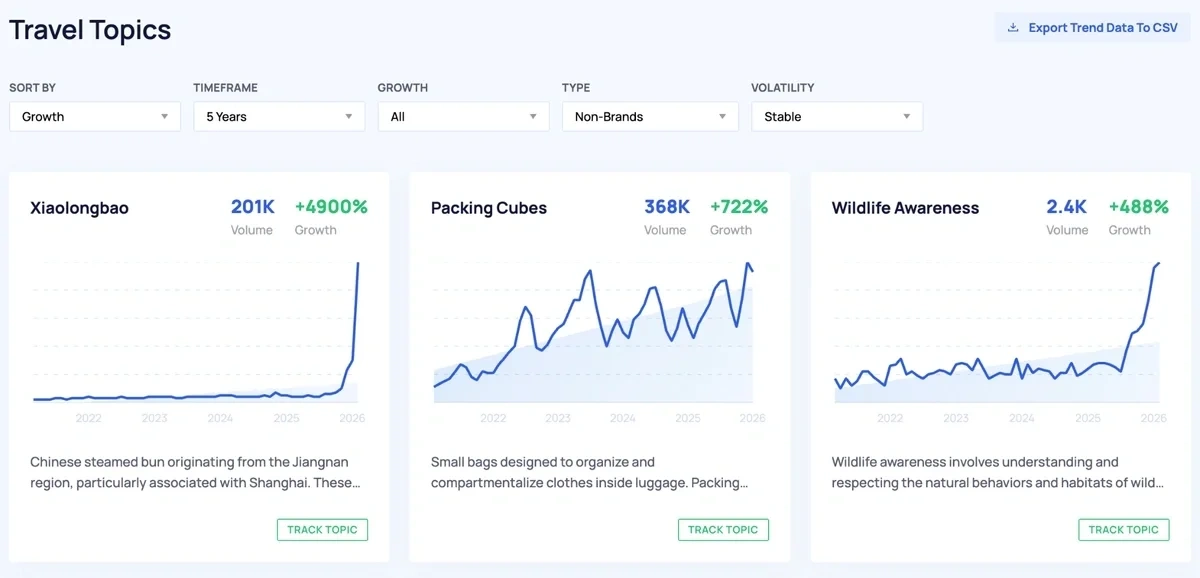Open the Growth All filter dropdown

pyautogui.click(x=463, y=117)
